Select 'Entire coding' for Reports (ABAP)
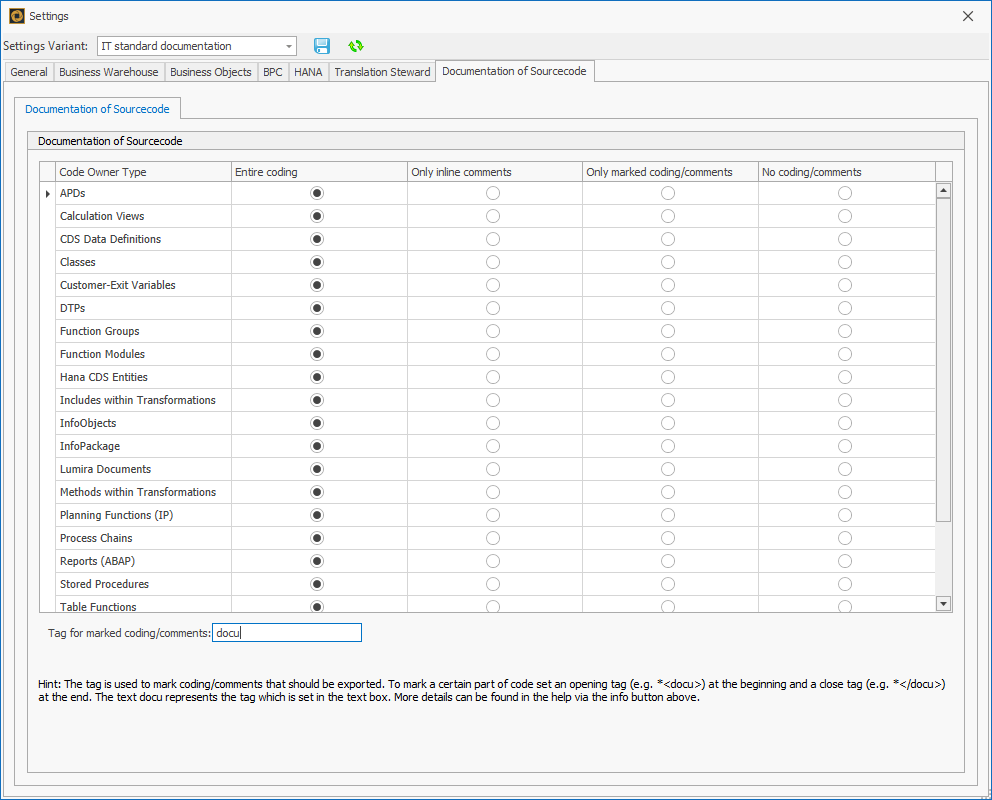The image size is (992, 800). [x=317, y=561]
